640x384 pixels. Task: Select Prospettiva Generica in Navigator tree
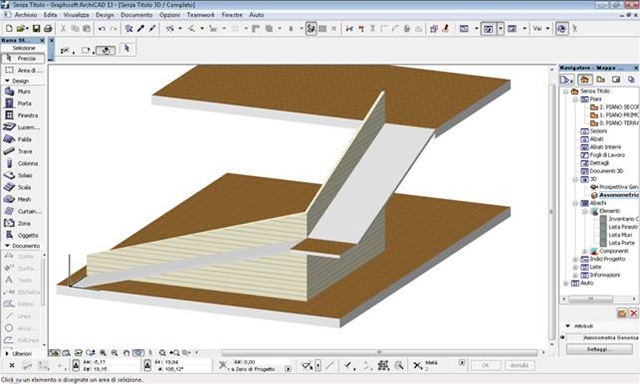pyautogui.click(x=615, y=187)
